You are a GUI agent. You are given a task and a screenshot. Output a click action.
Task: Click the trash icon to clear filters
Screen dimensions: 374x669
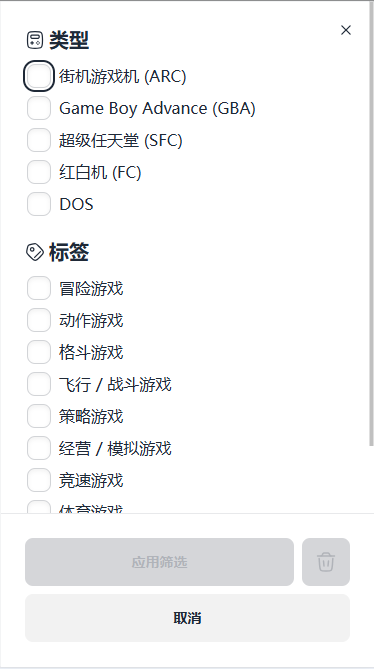(x=326, y=561)
